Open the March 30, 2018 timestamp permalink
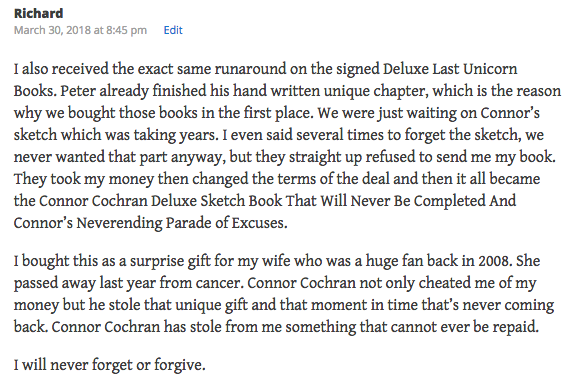Screen dimensions: 580x384 (80, 30)
